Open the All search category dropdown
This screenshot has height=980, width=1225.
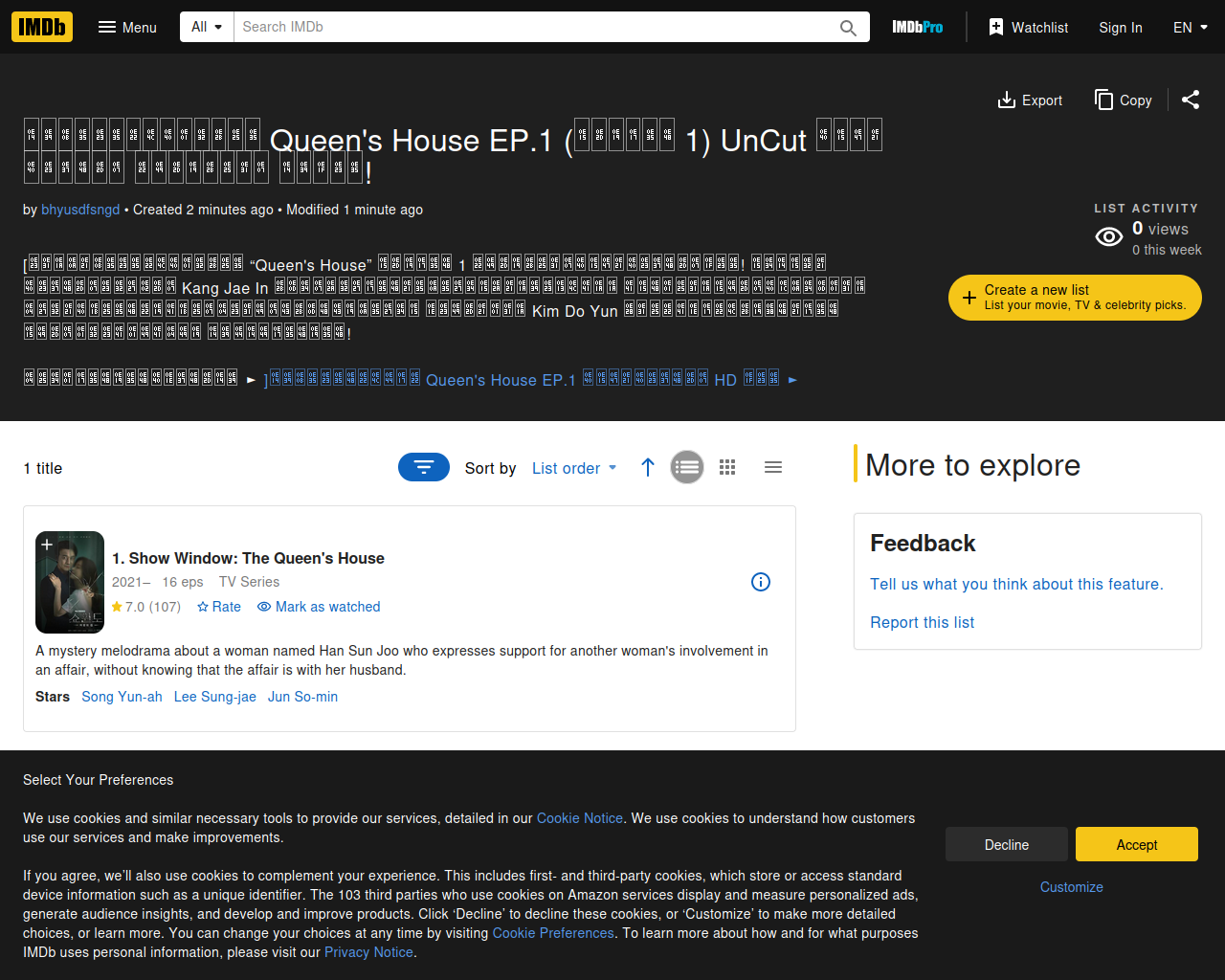[207, 27]
